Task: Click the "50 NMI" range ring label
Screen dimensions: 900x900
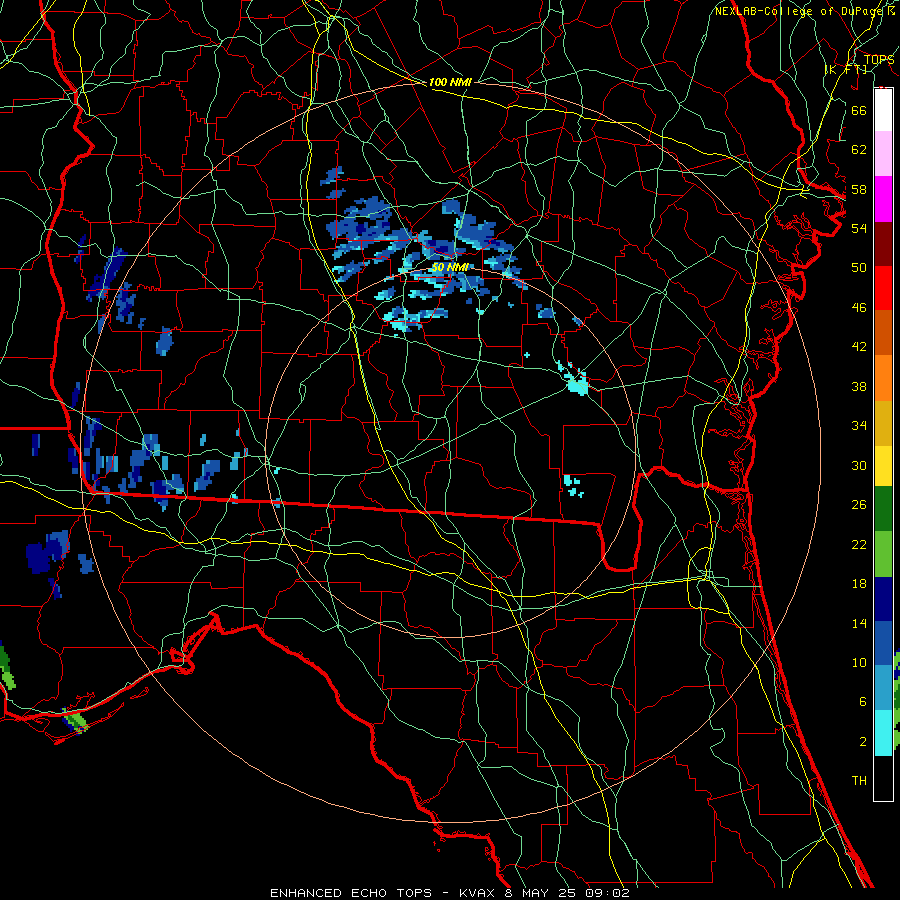Action: 450,267
